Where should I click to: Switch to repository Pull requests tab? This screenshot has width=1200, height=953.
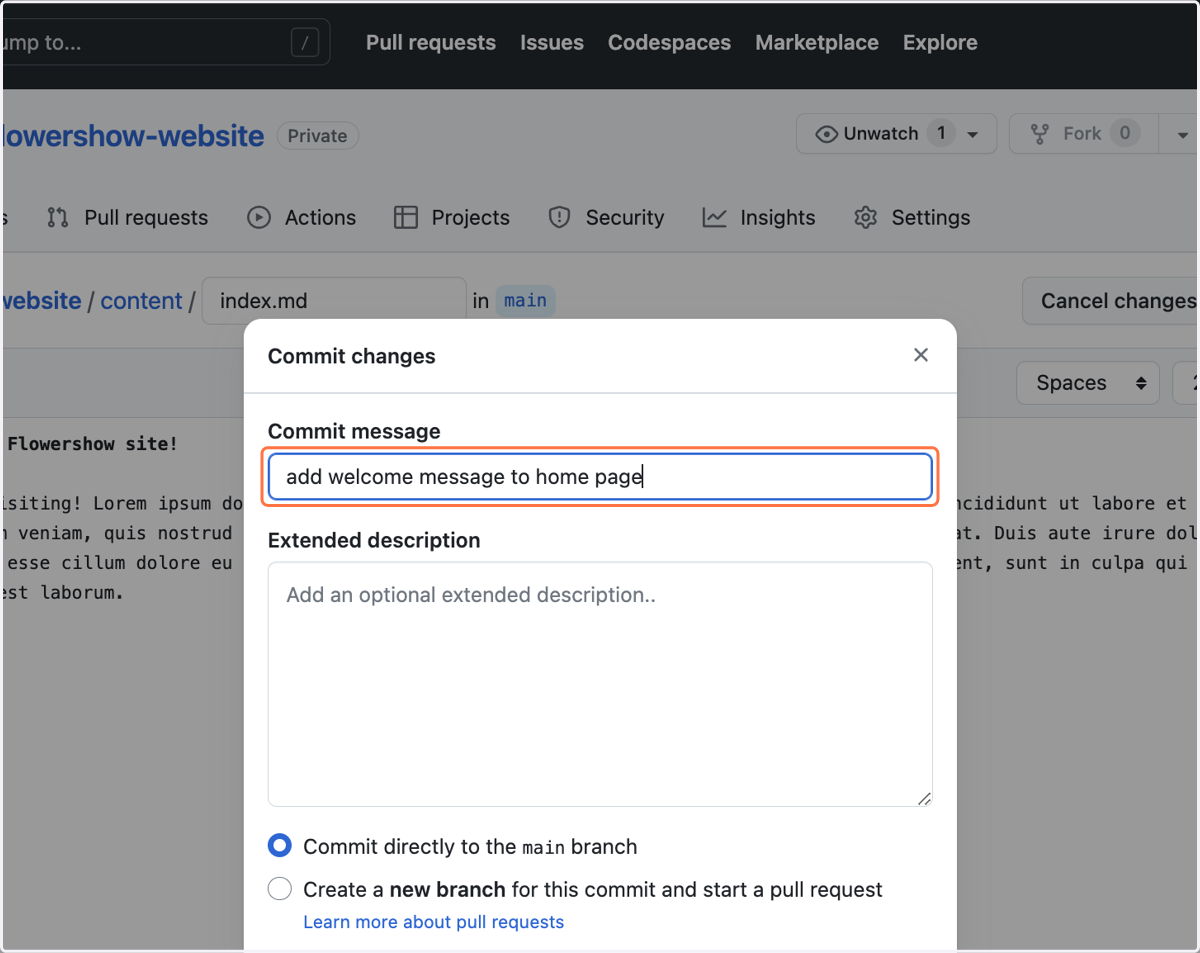pos(127,218)
